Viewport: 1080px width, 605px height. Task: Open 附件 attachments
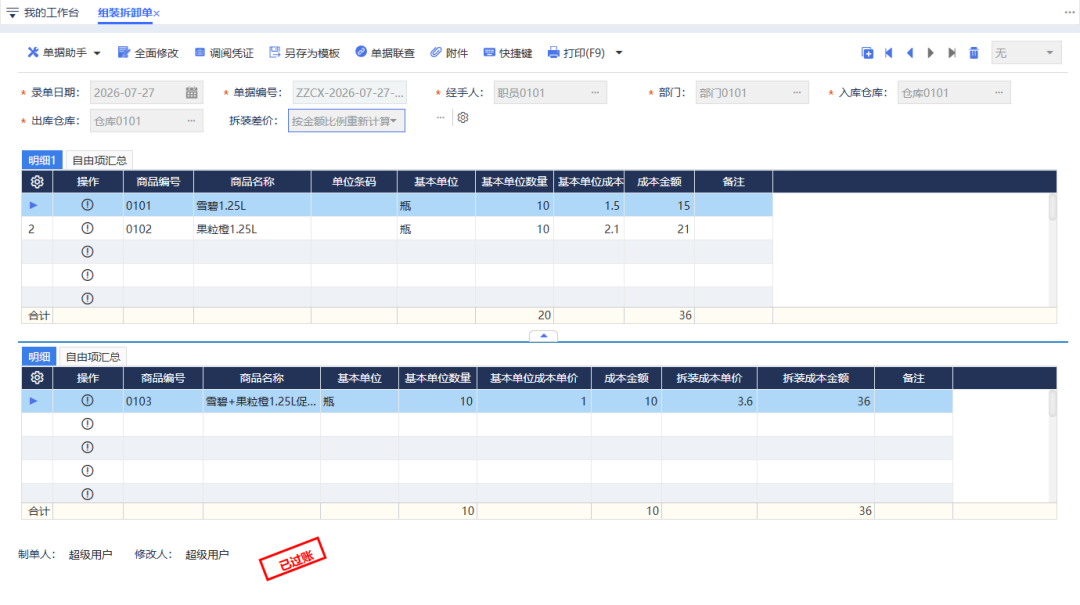click(449, 53)
